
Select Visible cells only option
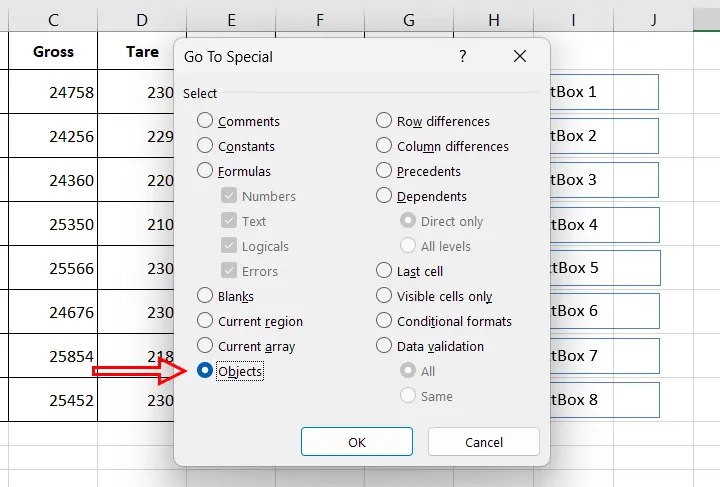point(384,296)
